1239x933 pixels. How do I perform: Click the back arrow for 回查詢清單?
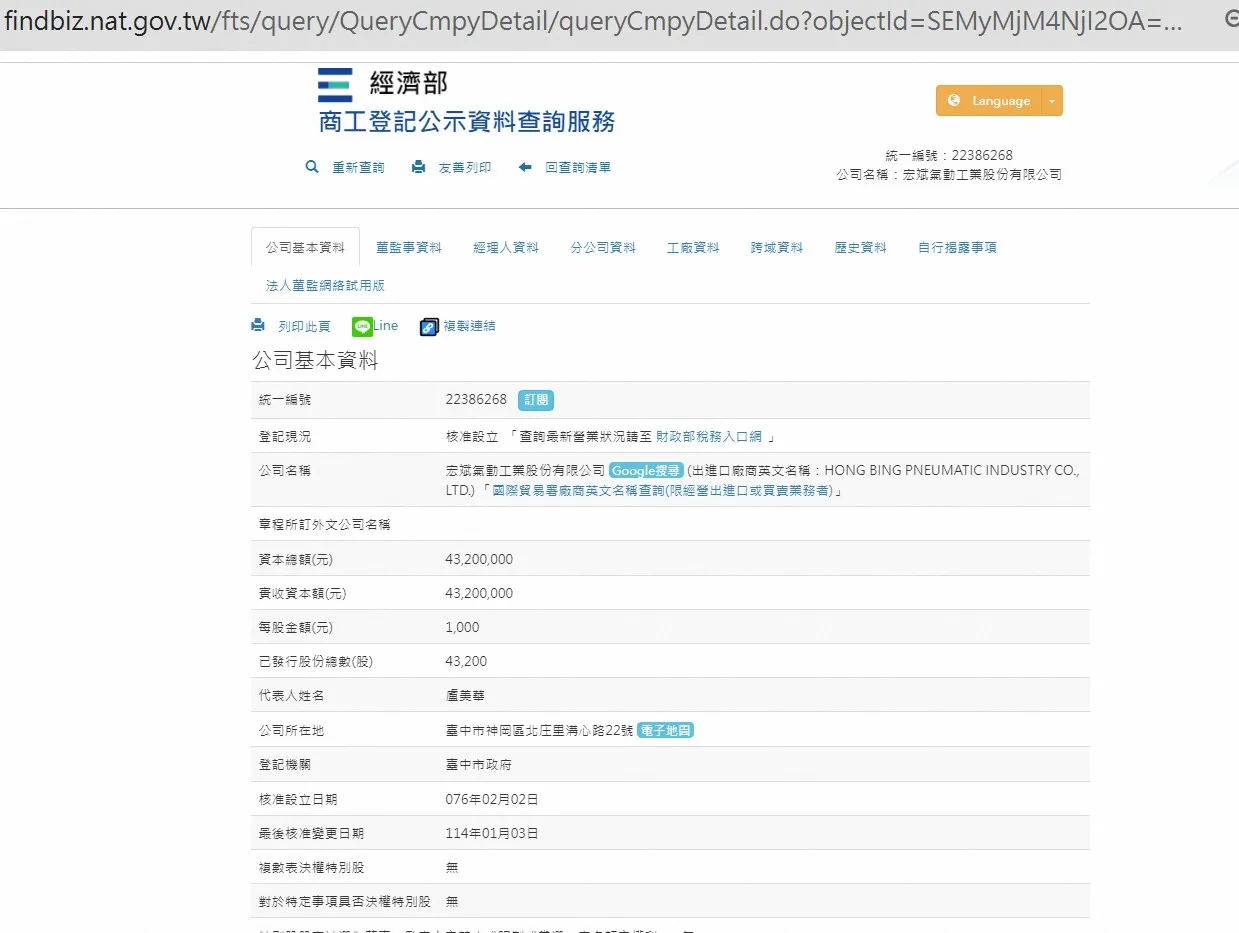525,167
